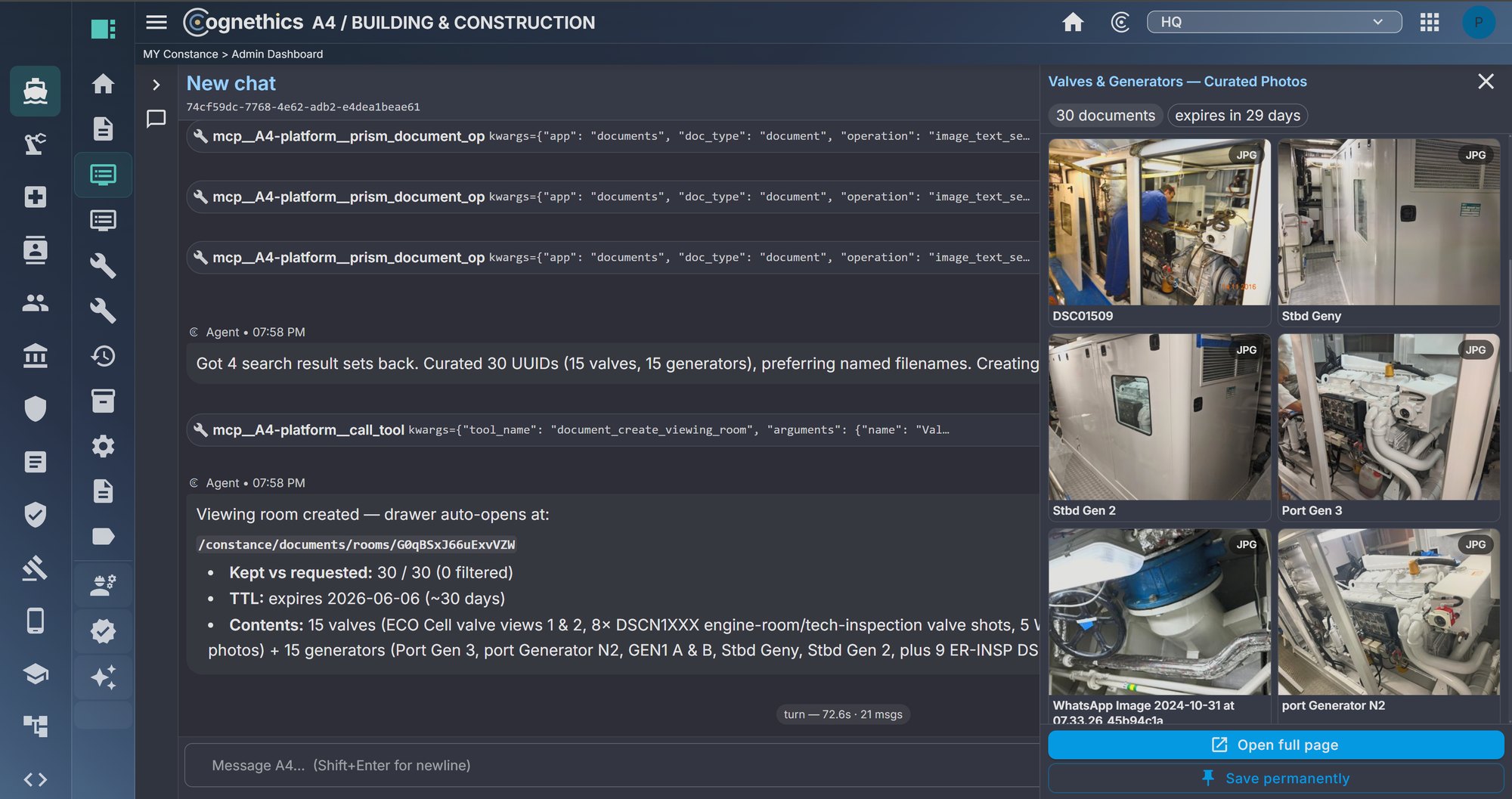Click Open full page button
This screenshot has height=799, width=1512.
pos(1275,745)
